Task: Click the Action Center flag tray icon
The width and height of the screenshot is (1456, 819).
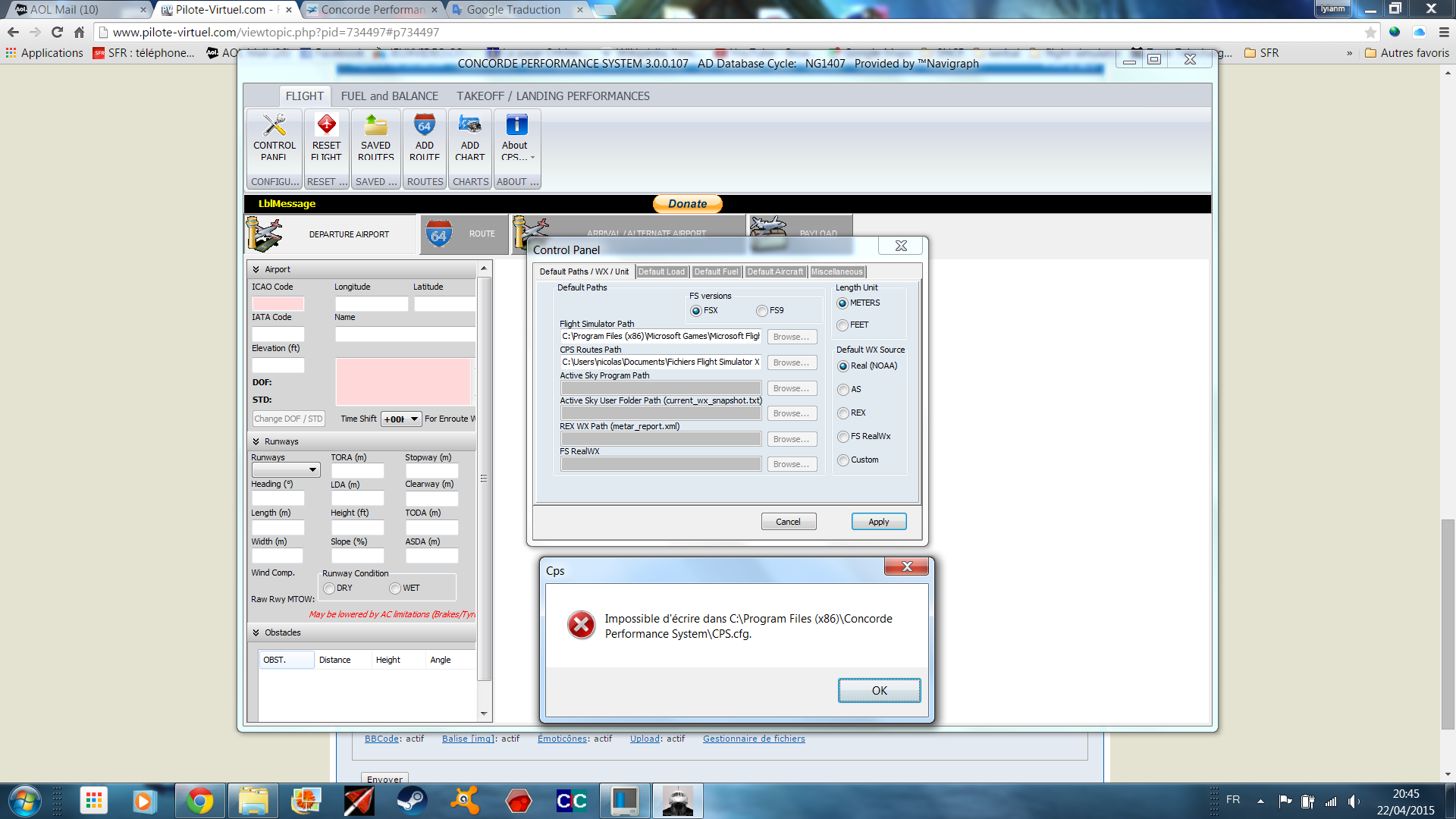Action: pyautogui.click(x=1285, y=801)
